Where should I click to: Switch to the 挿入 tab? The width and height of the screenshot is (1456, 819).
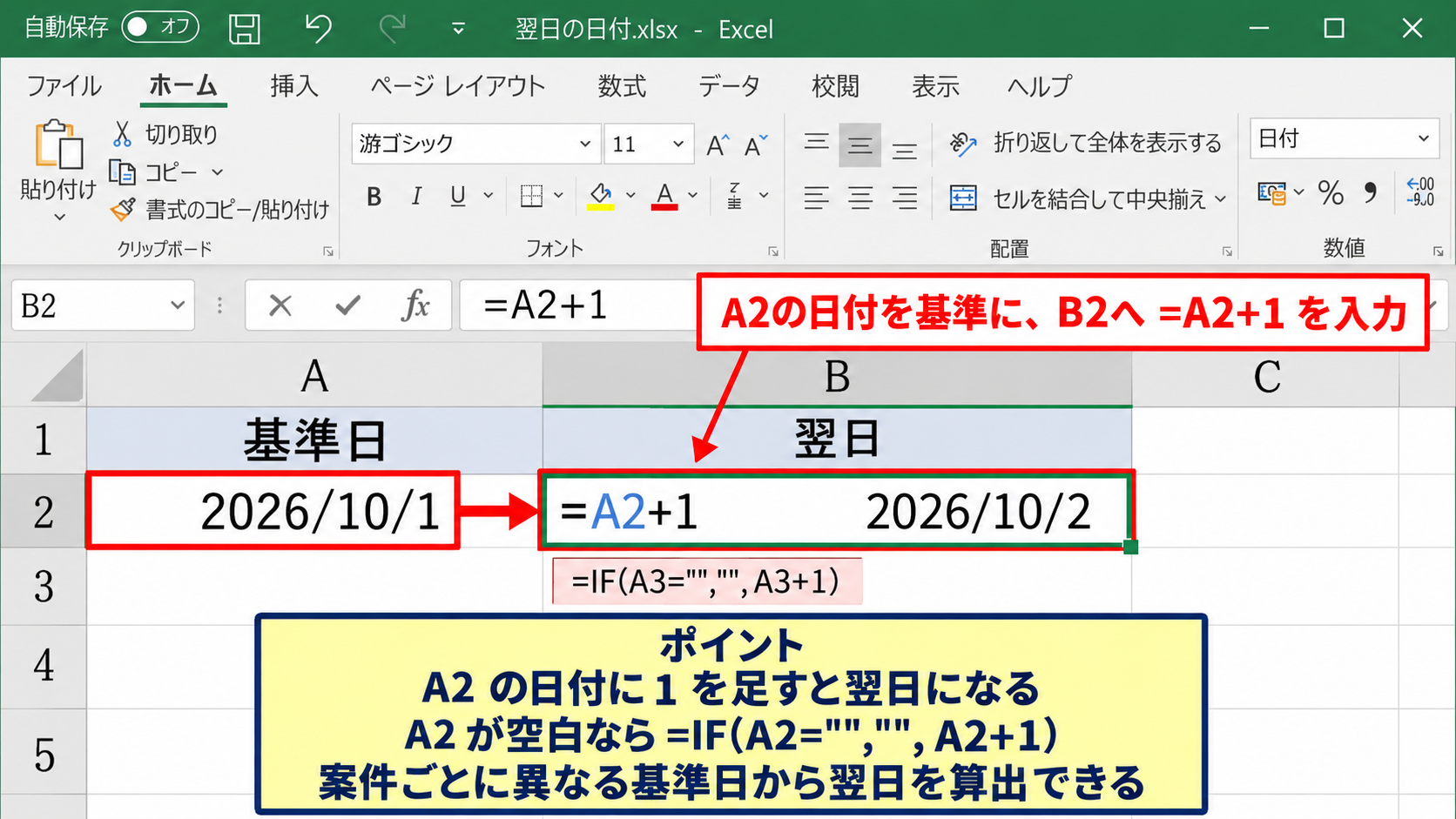[294, 86]
